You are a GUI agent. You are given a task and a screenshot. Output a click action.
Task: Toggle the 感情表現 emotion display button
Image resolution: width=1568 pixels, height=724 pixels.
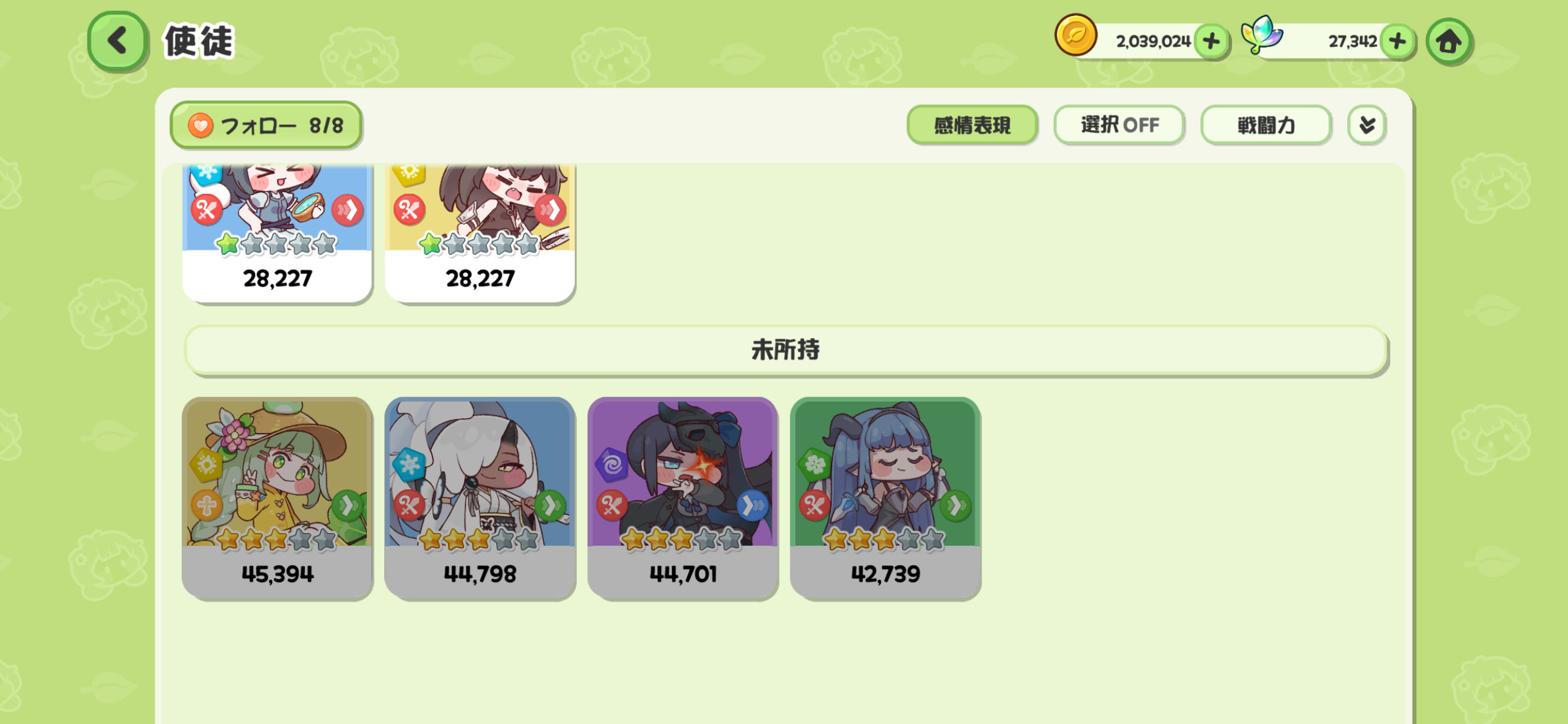tap(972, 125)
